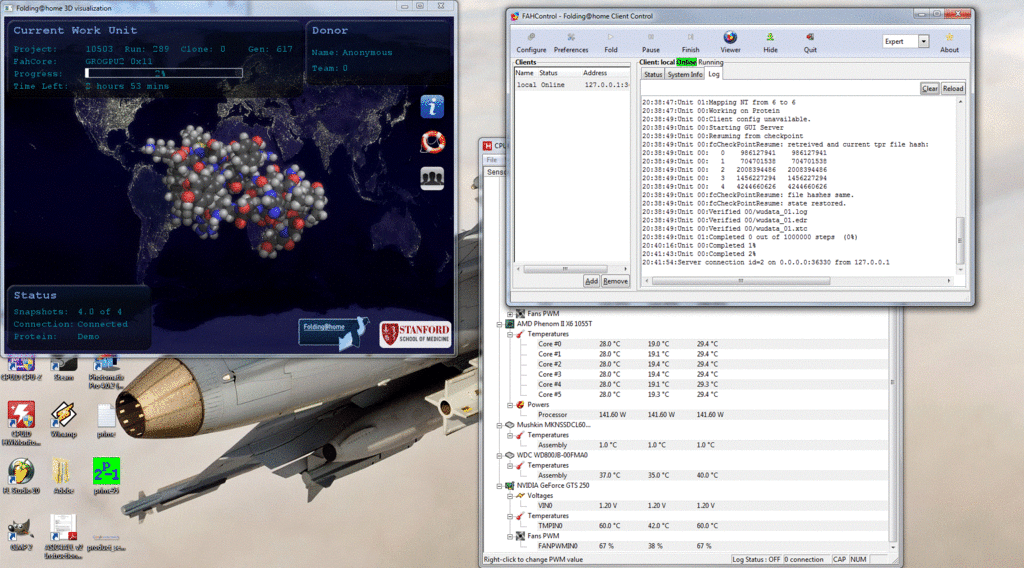Click the Stanford School of Medicine logo

(x=415, y=334)
